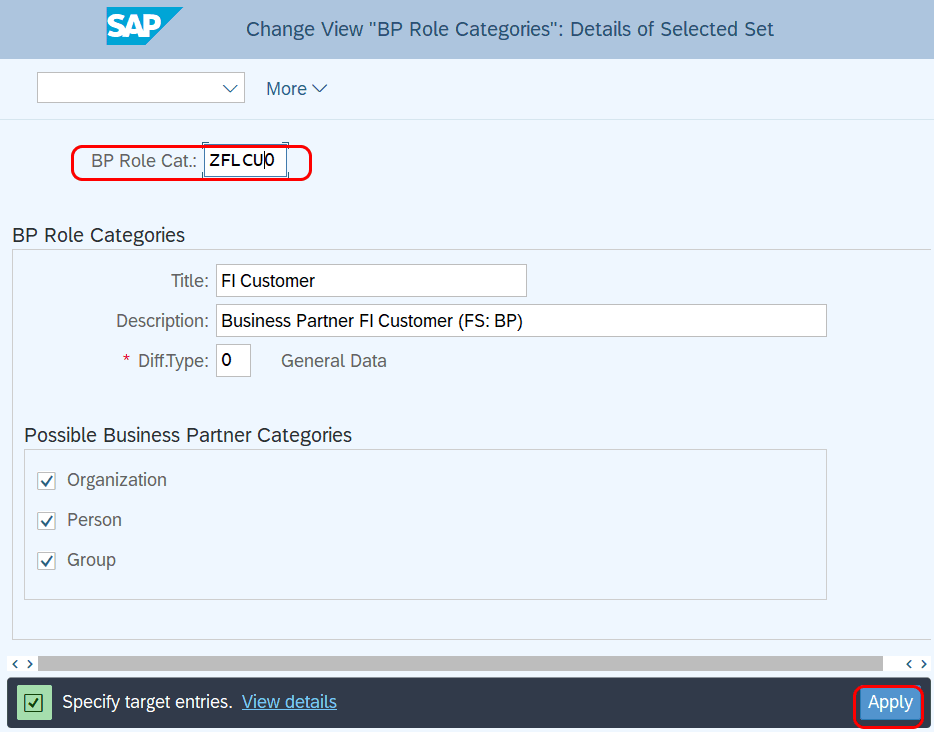Click the green success status icon
The height and width of the screenshot is (732, 934).
pyautogui.click(x=34, y=703)
